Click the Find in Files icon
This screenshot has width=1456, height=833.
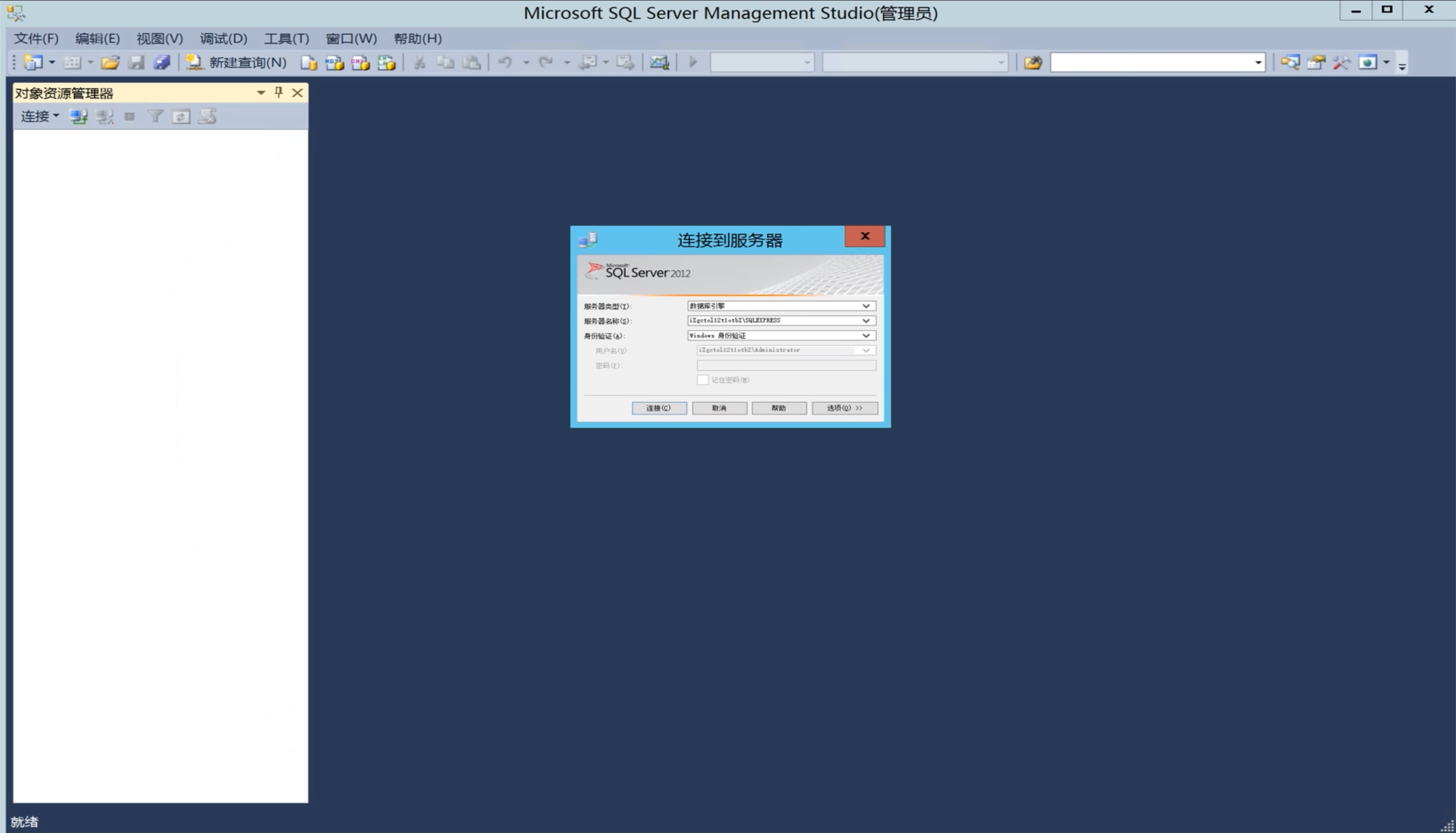[x=1033, y=62]
